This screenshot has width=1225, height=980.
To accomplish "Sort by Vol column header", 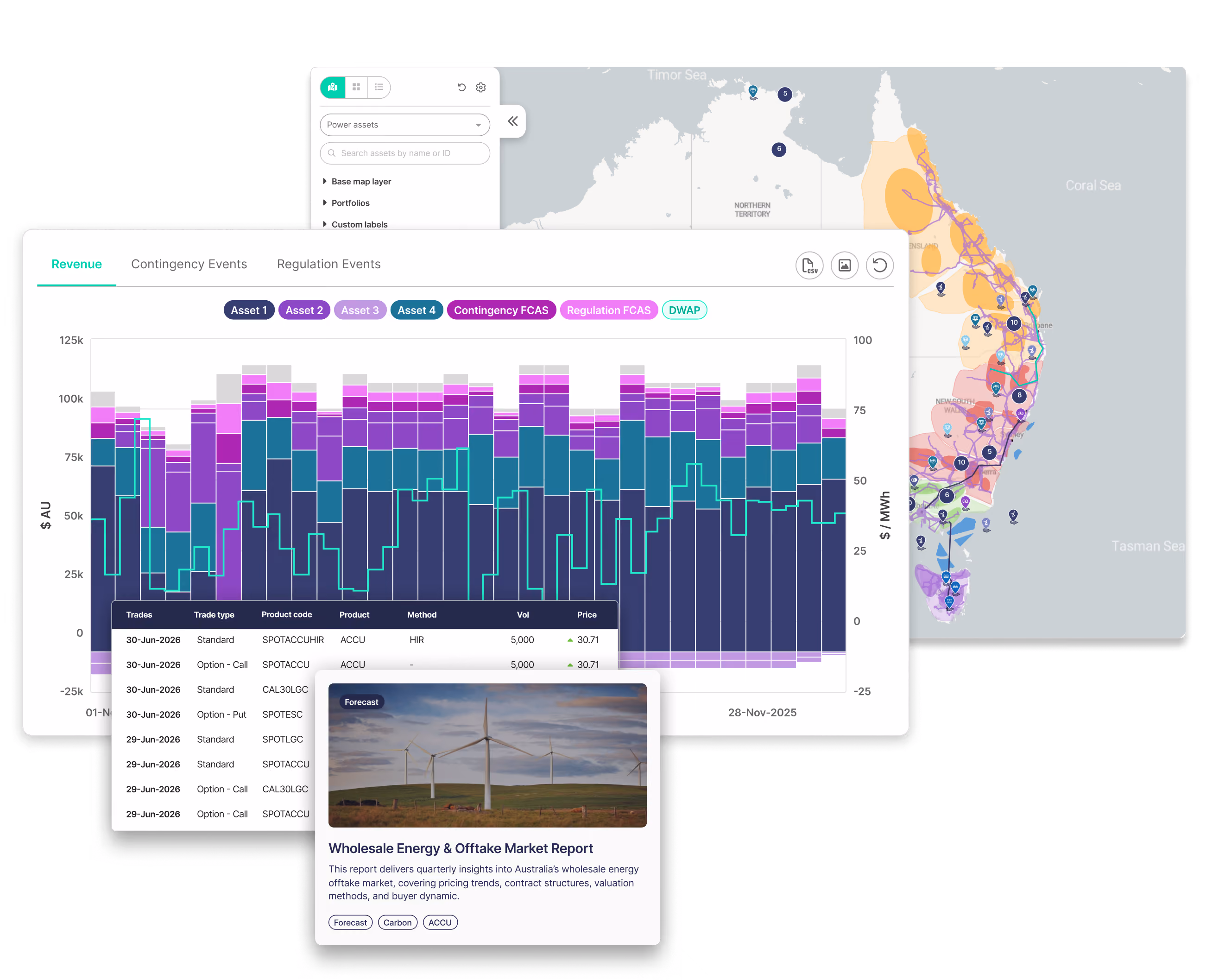I will pyautogui.click(x=523, y=615).
